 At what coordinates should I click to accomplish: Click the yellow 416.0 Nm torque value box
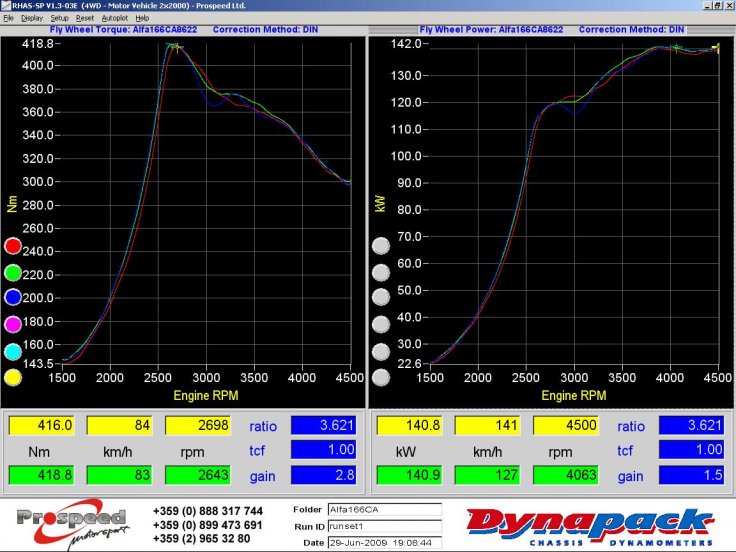[42, 425]
